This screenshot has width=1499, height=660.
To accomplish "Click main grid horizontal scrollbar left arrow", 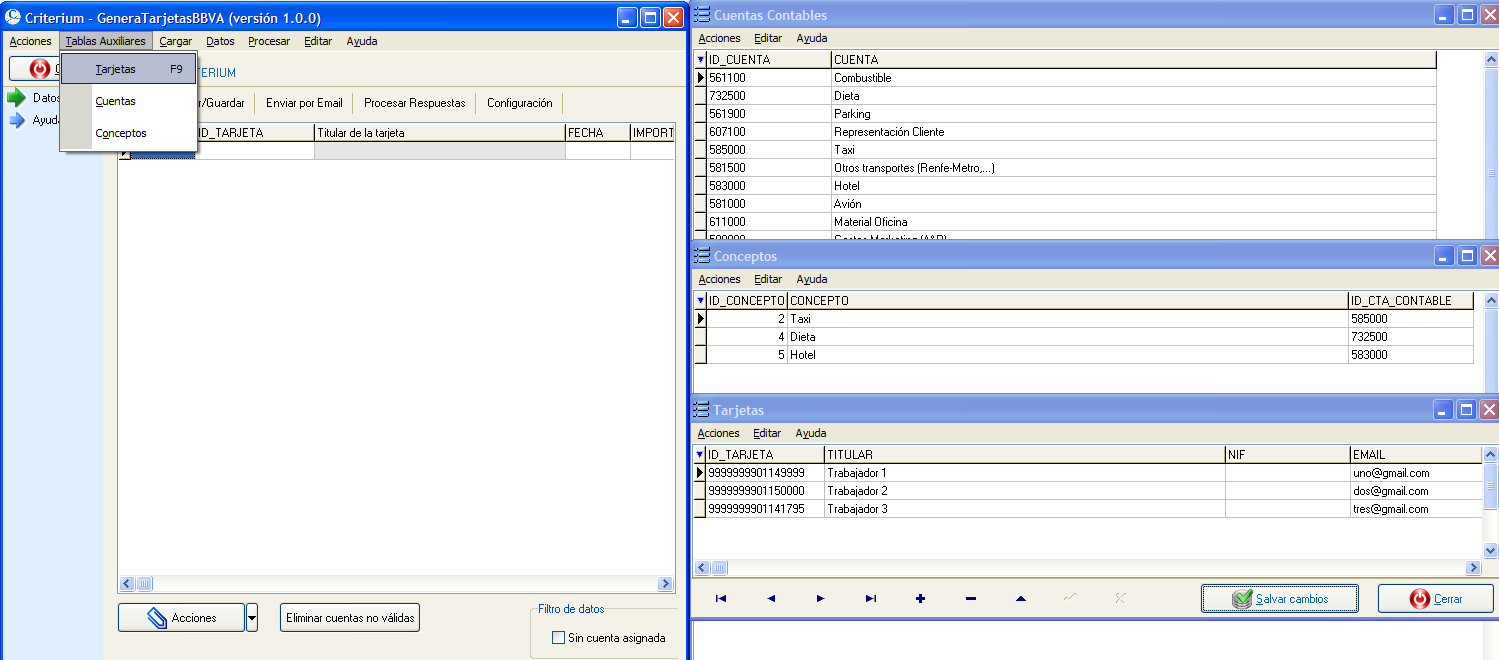I will [x=127, y=584].
